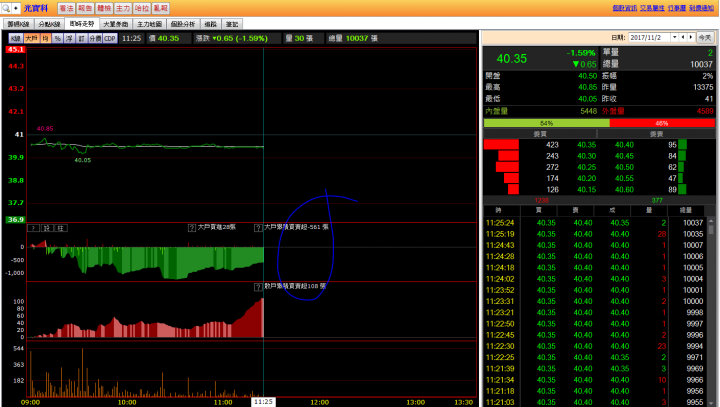Click the date field showing 2017/11/2

tap(649, 38)
